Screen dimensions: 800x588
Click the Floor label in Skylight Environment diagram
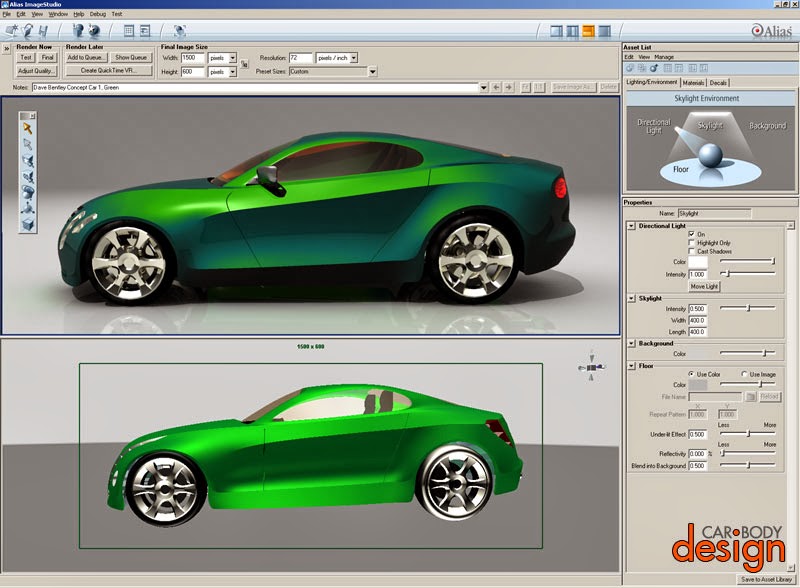tap(681, 169)
